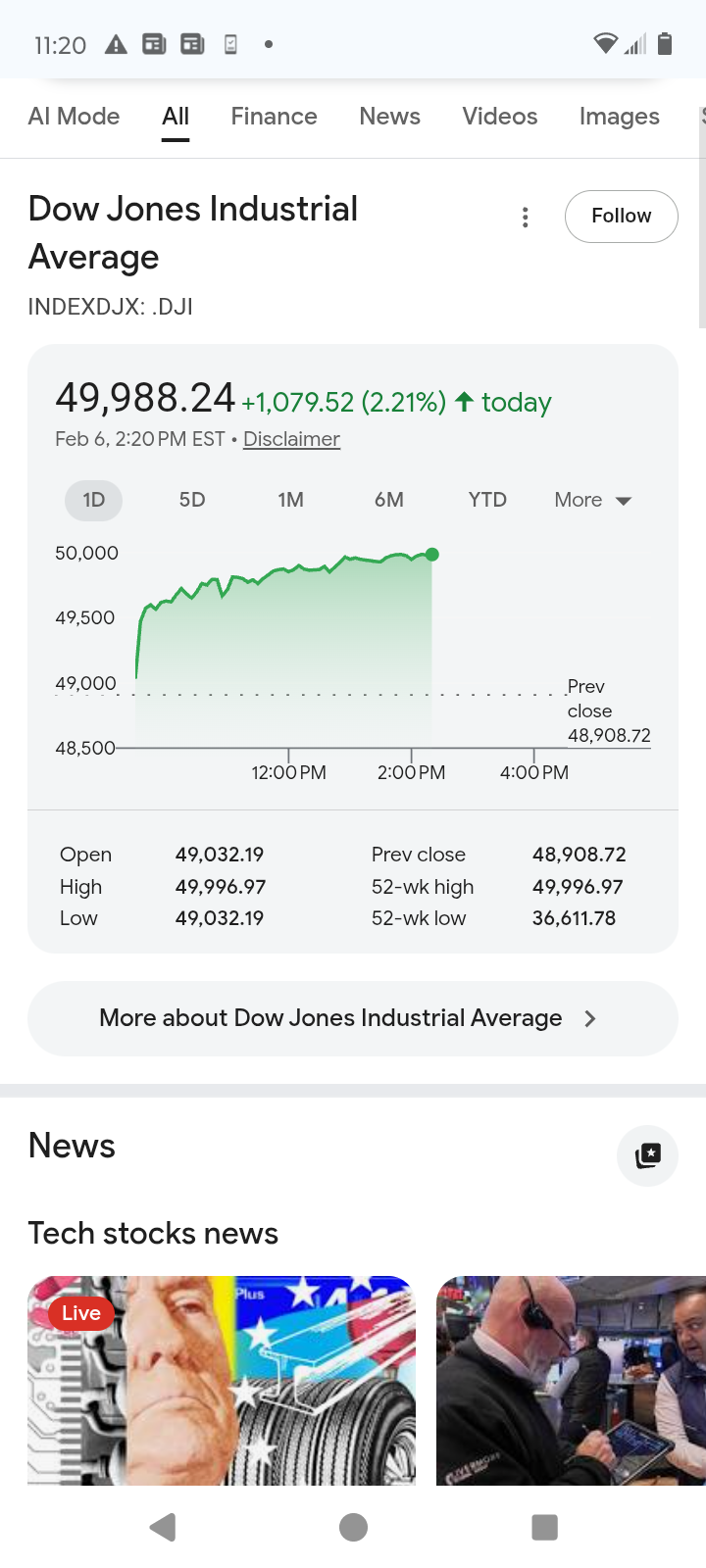
Task: Select the 6M chart range
Action: tap(389, 500)
